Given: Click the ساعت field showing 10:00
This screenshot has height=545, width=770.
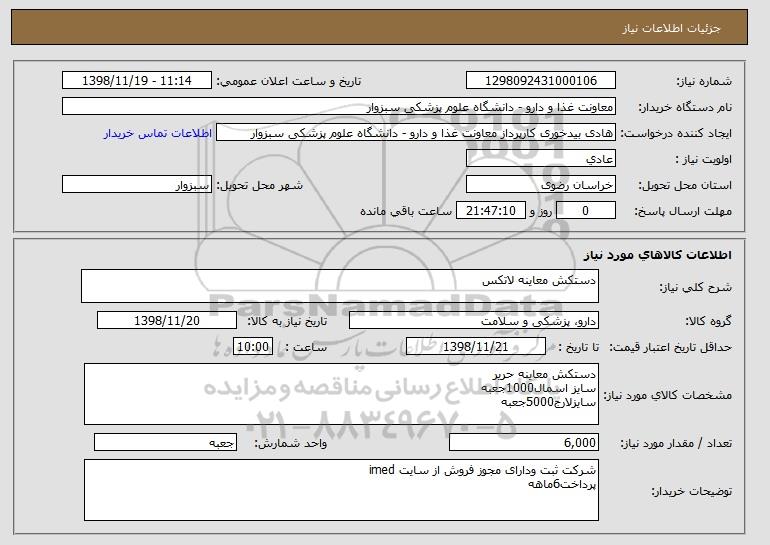Looking at the screenshot, I should click(x=252, y=347).
